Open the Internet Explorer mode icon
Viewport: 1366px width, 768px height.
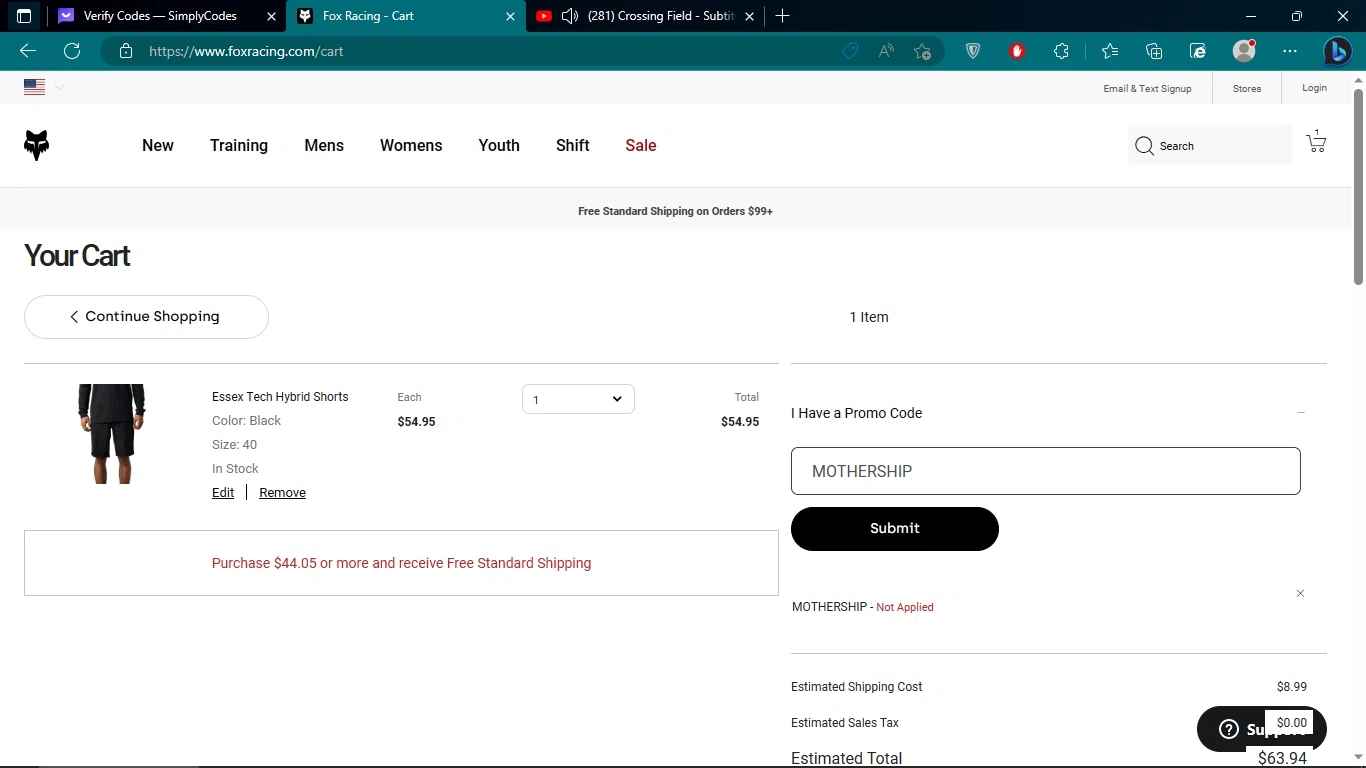click(x=1198, y=51)
